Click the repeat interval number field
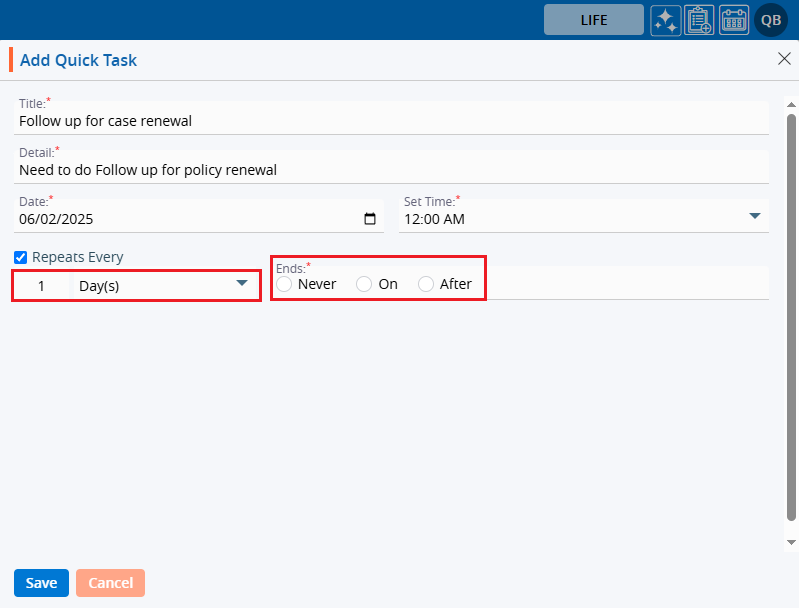Screen dimensions: 799x608 pos(42,286)
